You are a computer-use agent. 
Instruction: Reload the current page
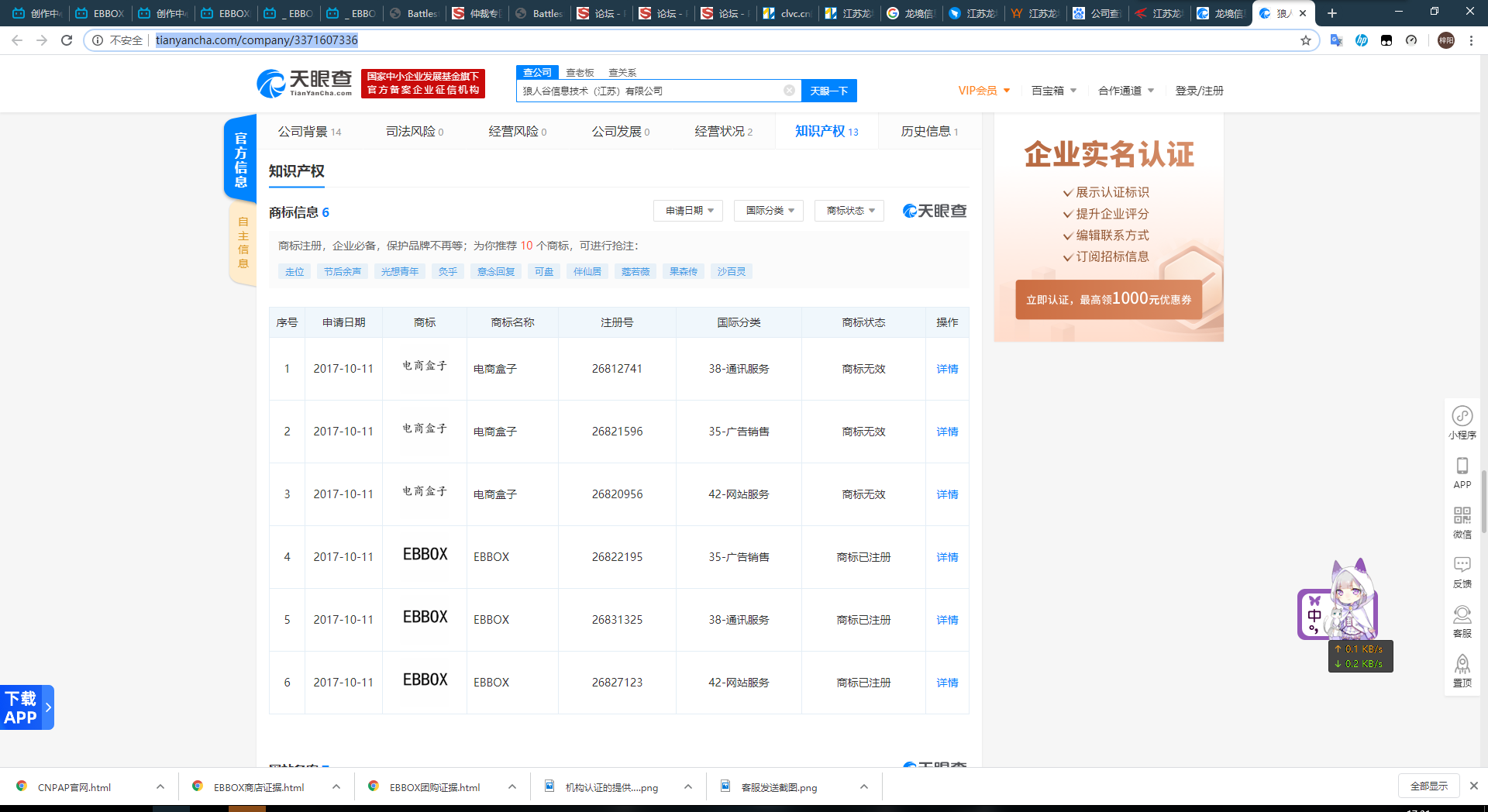67,40
